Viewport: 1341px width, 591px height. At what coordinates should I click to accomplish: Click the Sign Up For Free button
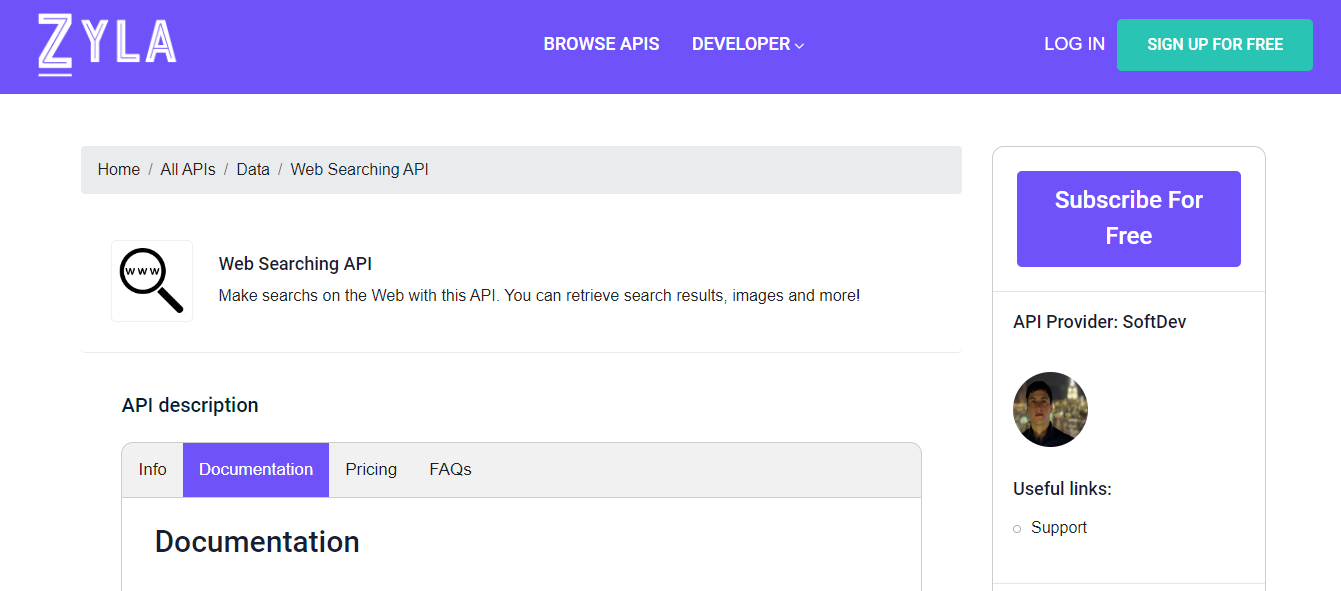[1214, 44]
